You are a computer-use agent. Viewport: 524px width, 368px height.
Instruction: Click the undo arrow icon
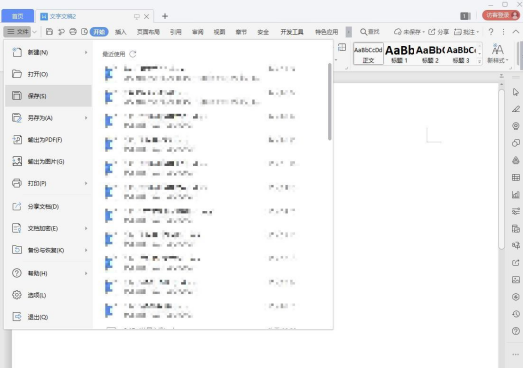coord(61,32)
